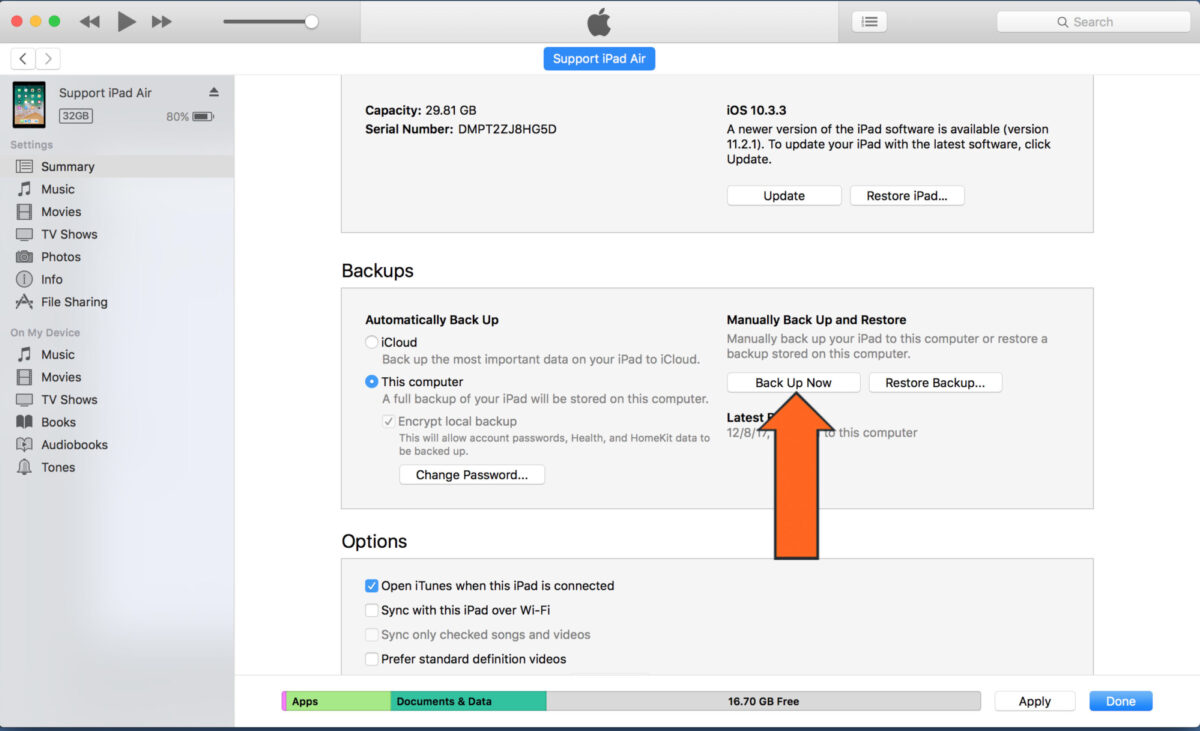Open Info in the sidebar
The width and height of the screenshot is (1200, 731).
point(117,279)
